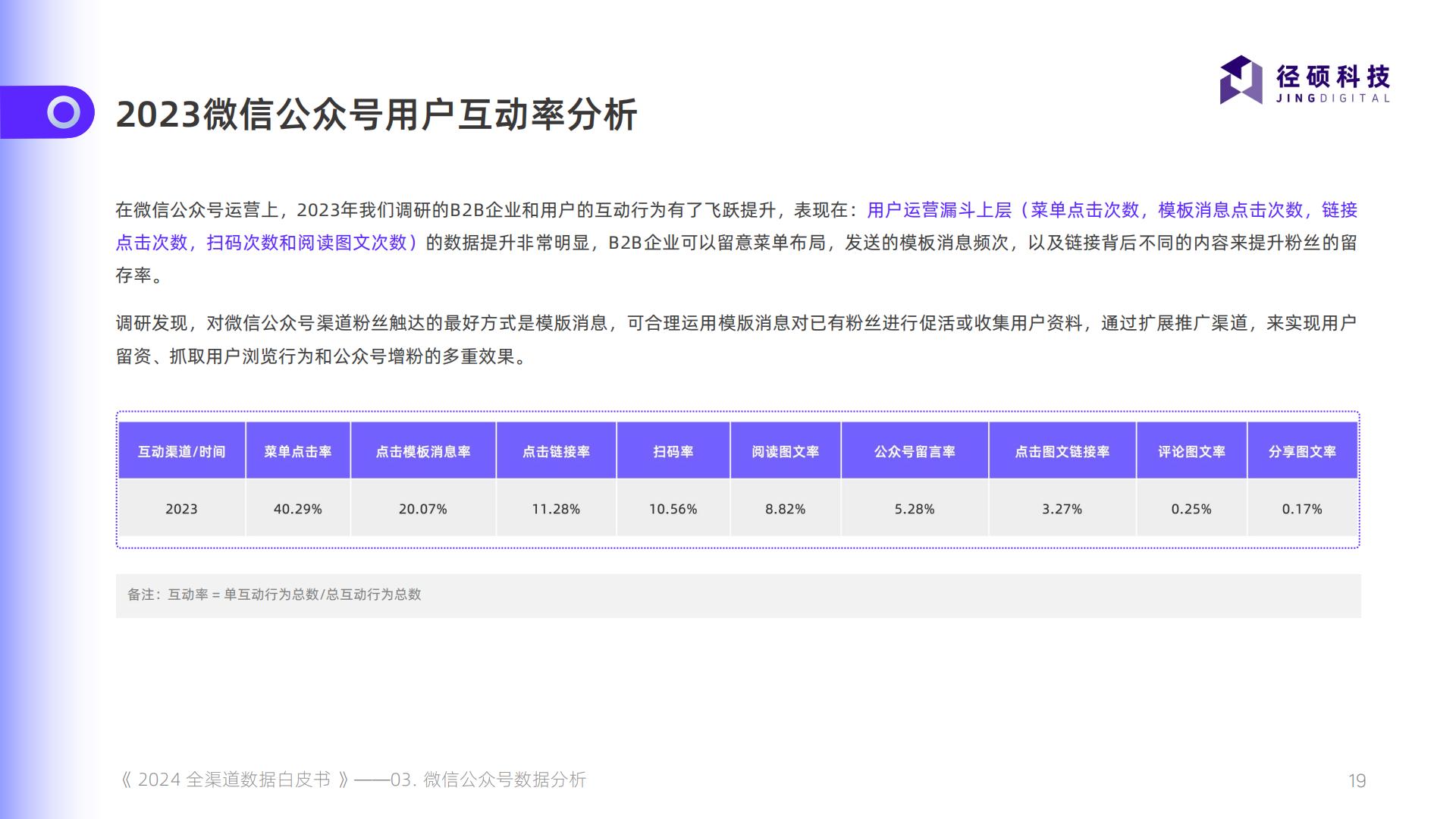
Task: Click the 10.56% value cell
Action: click(673, 508)
